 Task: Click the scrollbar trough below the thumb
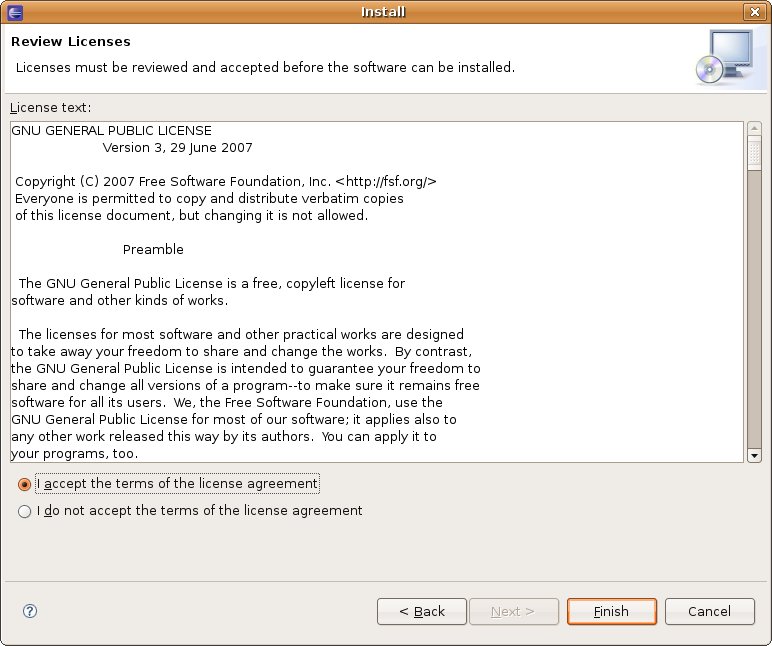coord(754,310)
